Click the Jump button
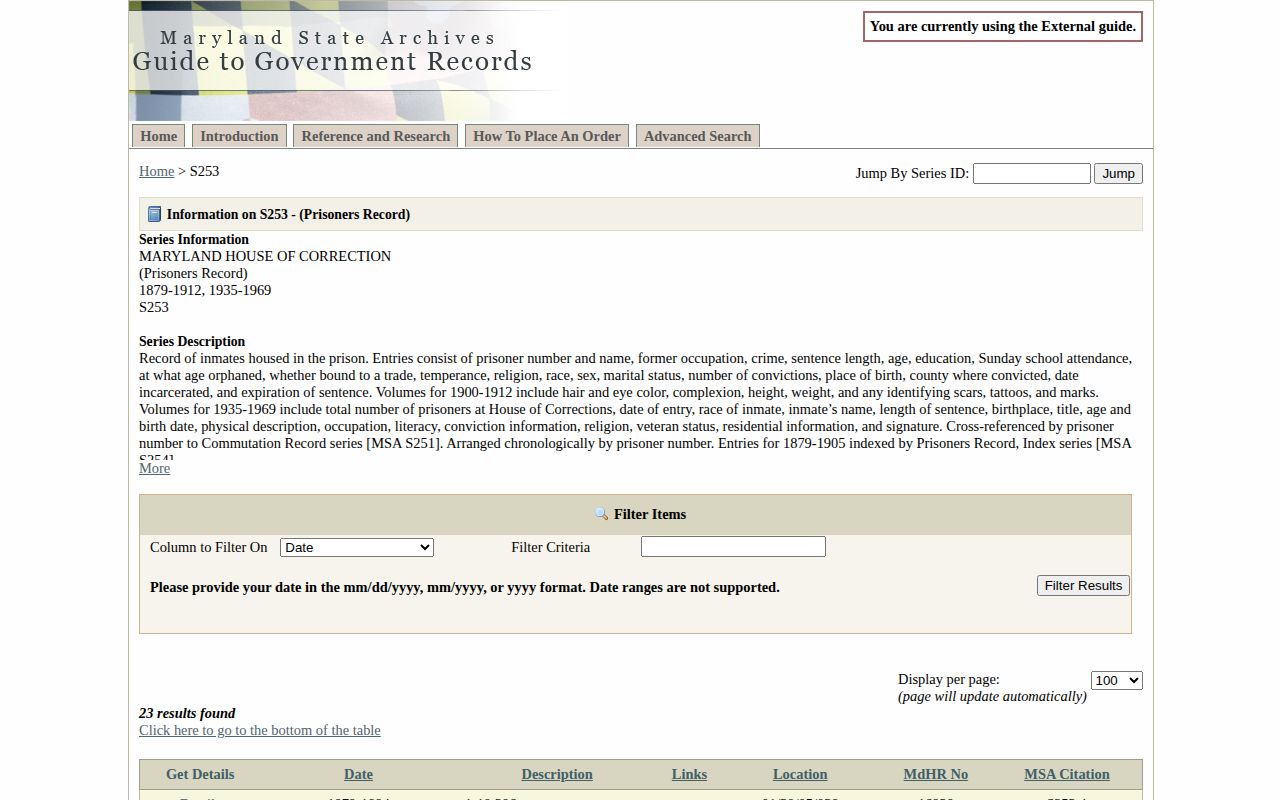Screen dimensions: 1280x800 1118,173
